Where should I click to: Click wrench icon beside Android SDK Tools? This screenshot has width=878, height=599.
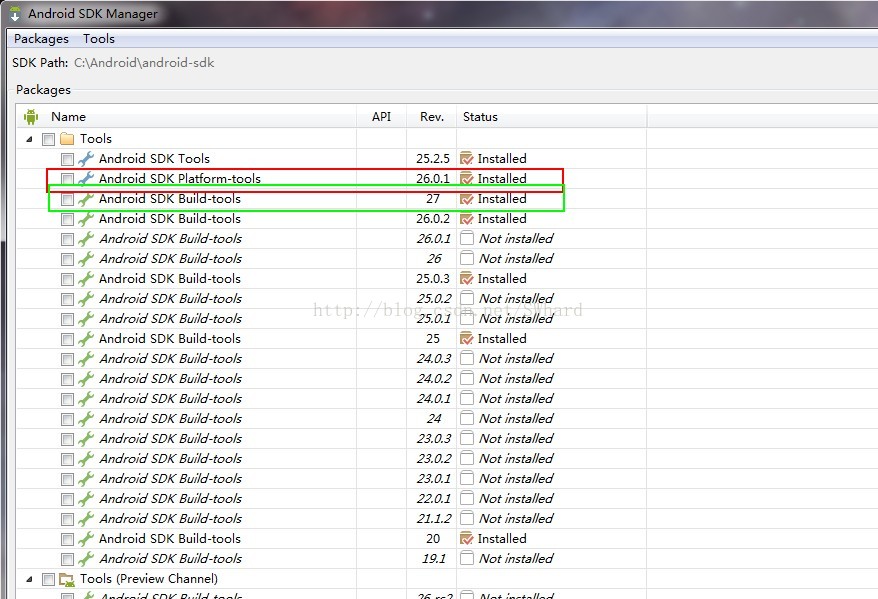point(86,159)
